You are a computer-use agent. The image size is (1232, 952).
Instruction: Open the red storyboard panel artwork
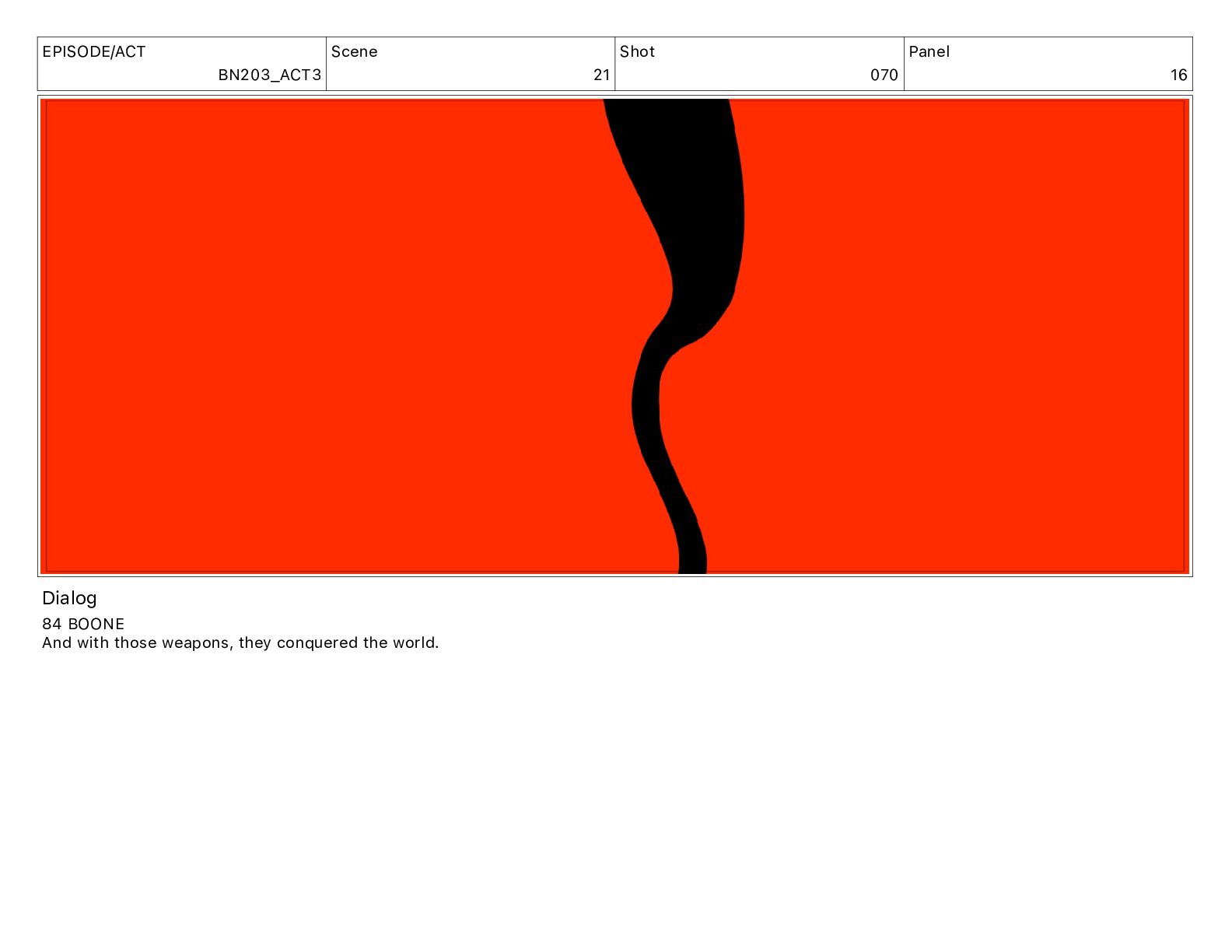(x=614, y=336)
